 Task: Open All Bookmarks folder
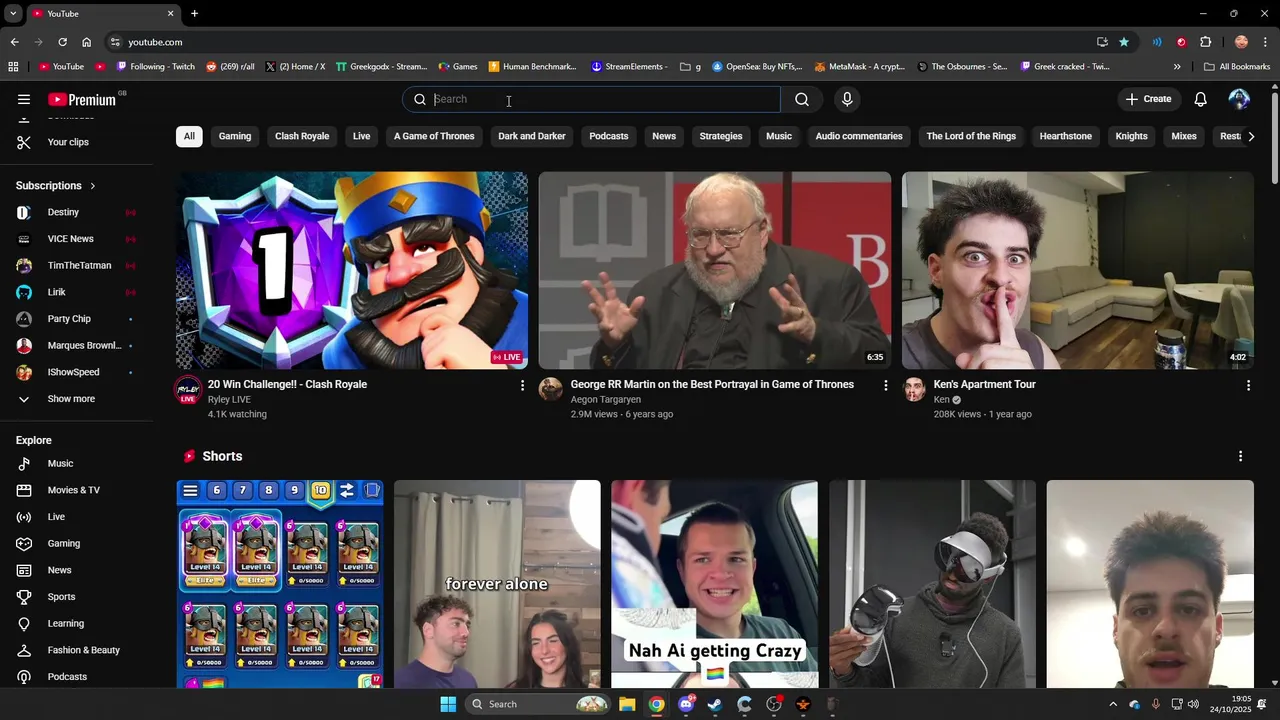click(x=1237, y=67)
